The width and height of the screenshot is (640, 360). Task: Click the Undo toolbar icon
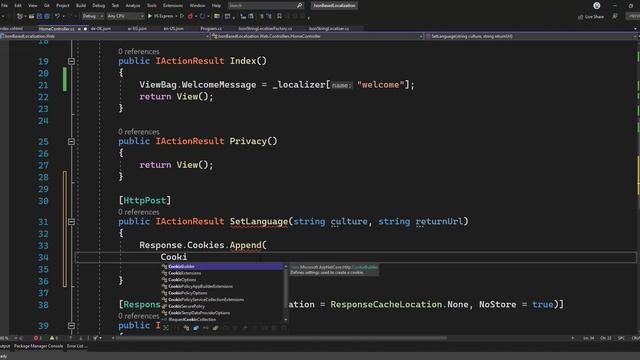(x=58, y=16)
